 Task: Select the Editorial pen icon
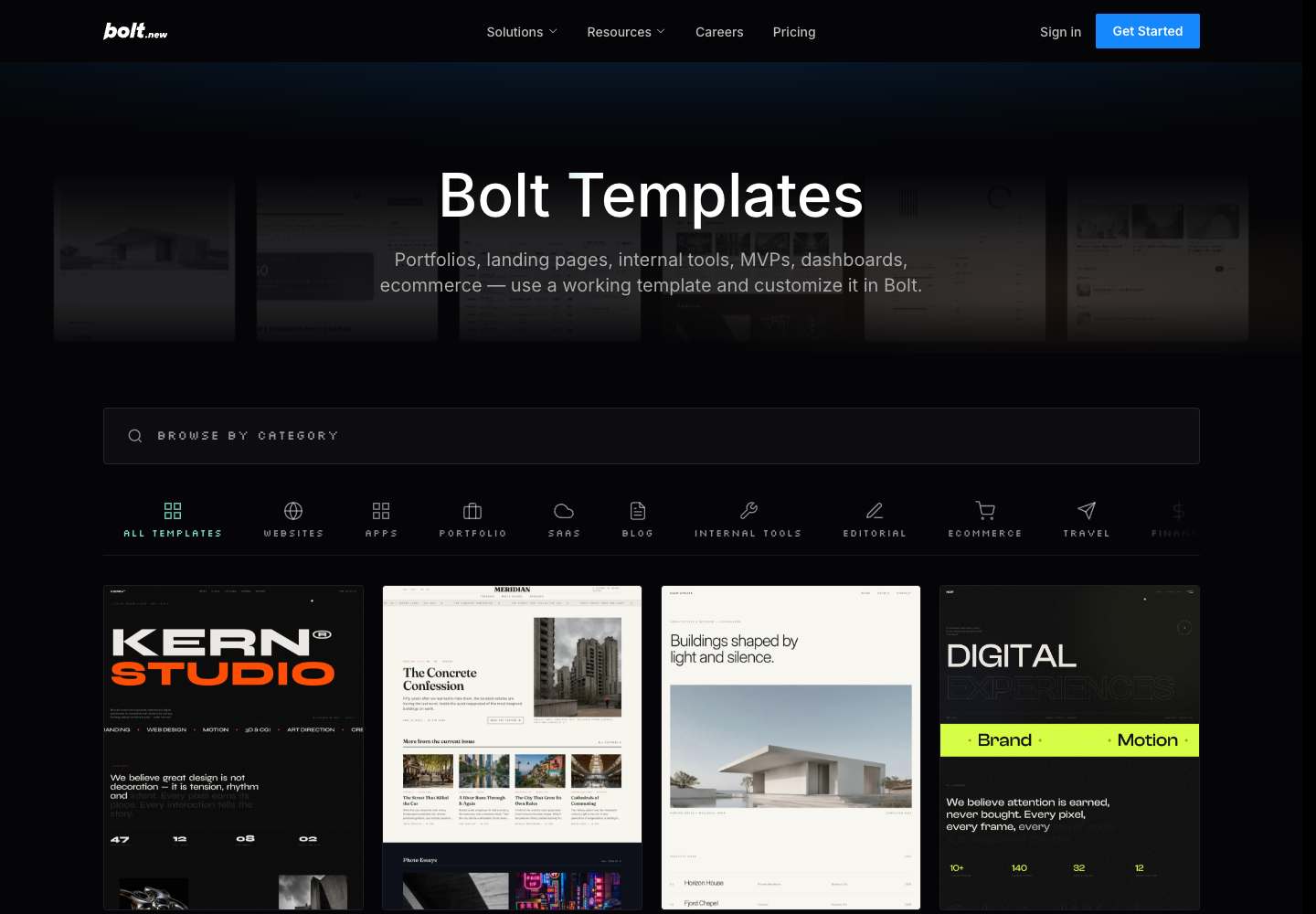point(875,511)
